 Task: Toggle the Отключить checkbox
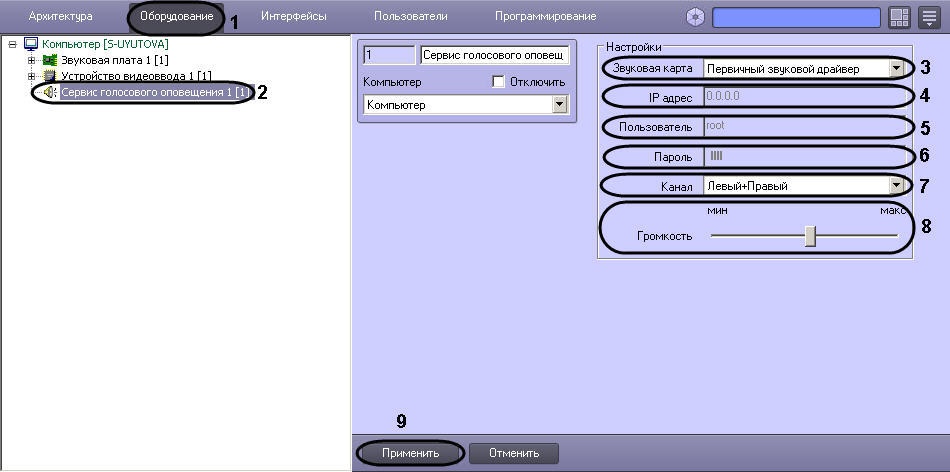tap(499, 81)
